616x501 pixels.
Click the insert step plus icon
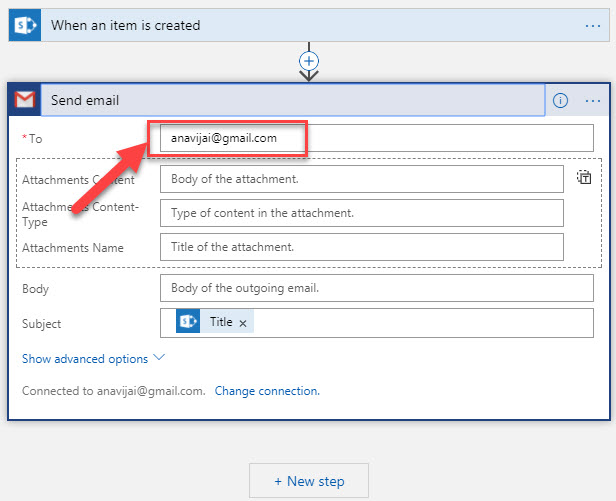[x=309, y=61]
